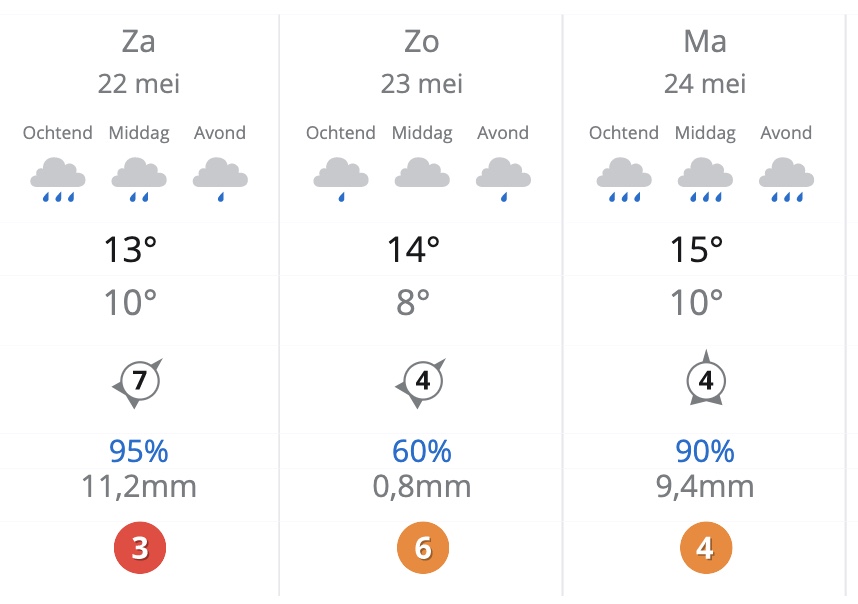Click Monday morning heavy rain icon
This screenshot has width=858, height=604.
click(623, 178)
